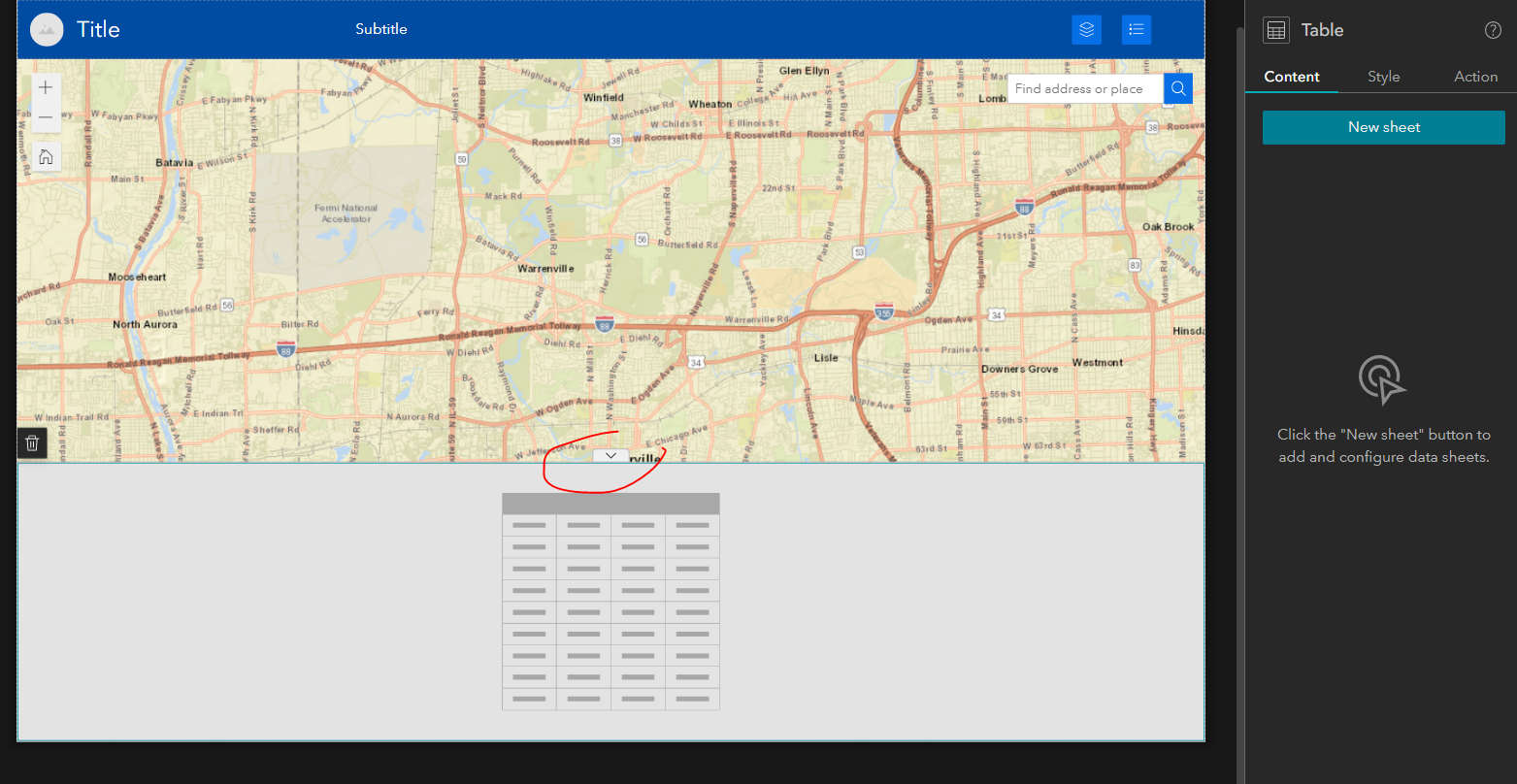The width and height of the screenshot is (1517, 784).
Task: Open help via the question mark icon
Action: click(1492, 30)
